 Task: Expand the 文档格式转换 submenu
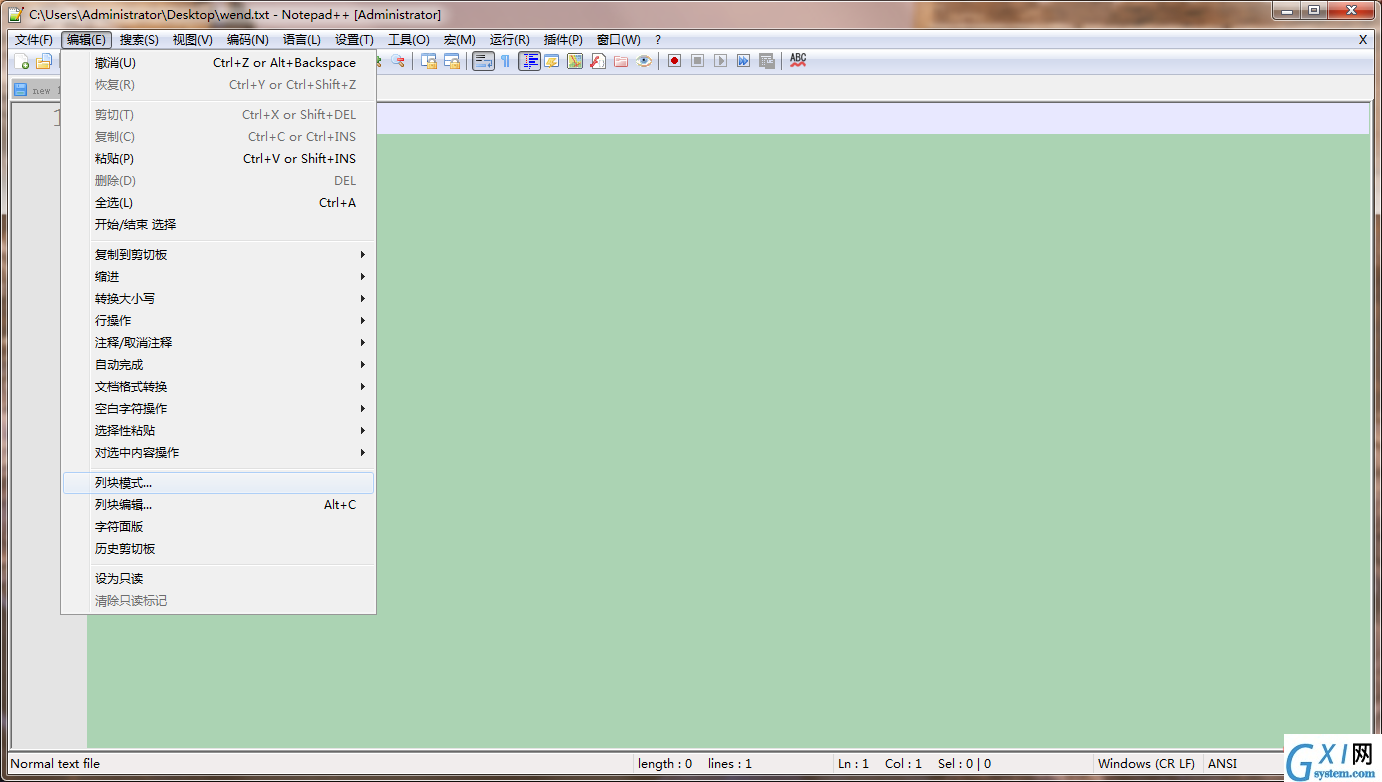pyautogui.click(x=218, y=387)
